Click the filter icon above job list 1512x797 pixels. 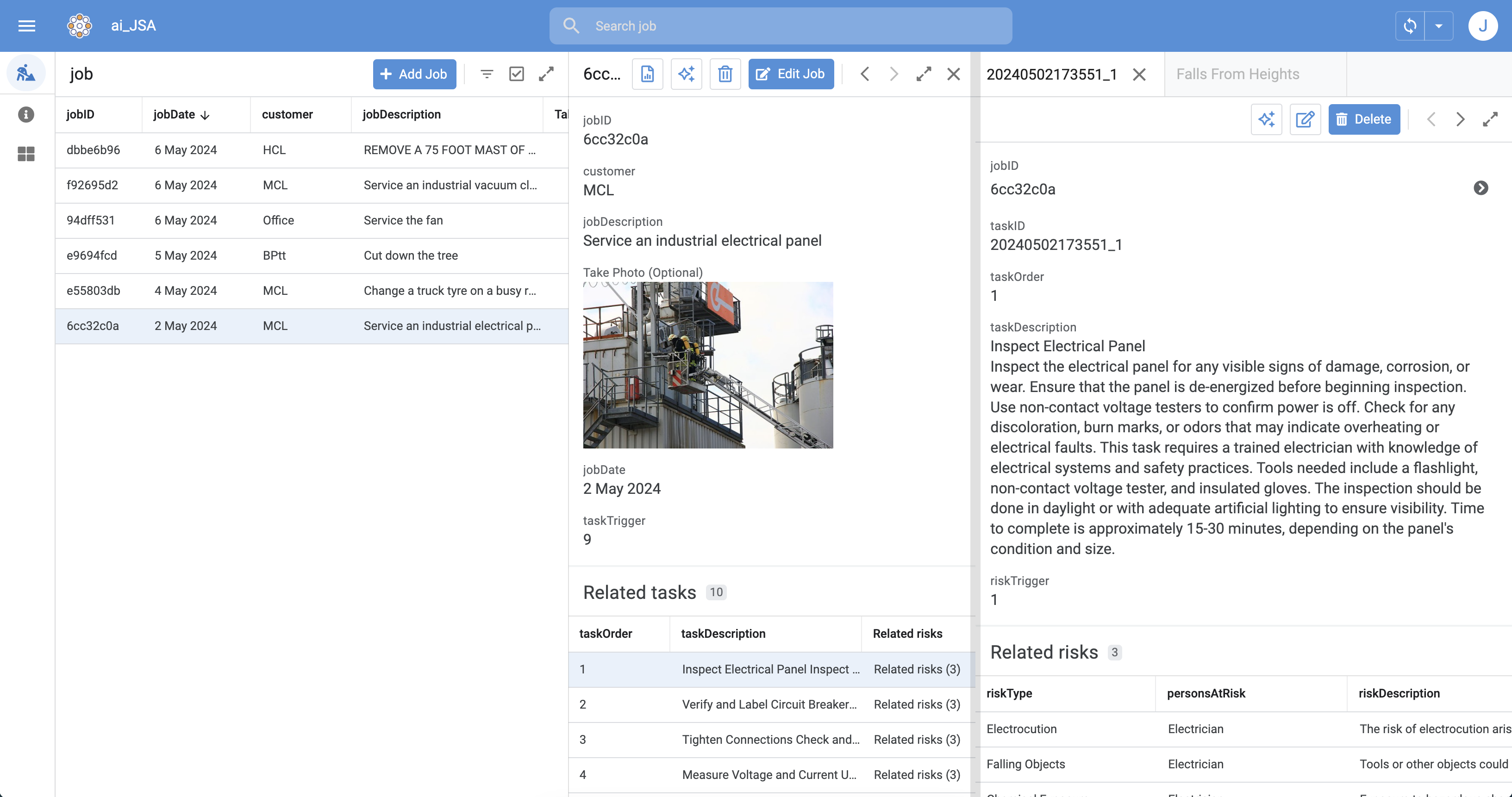click(486, 73)
